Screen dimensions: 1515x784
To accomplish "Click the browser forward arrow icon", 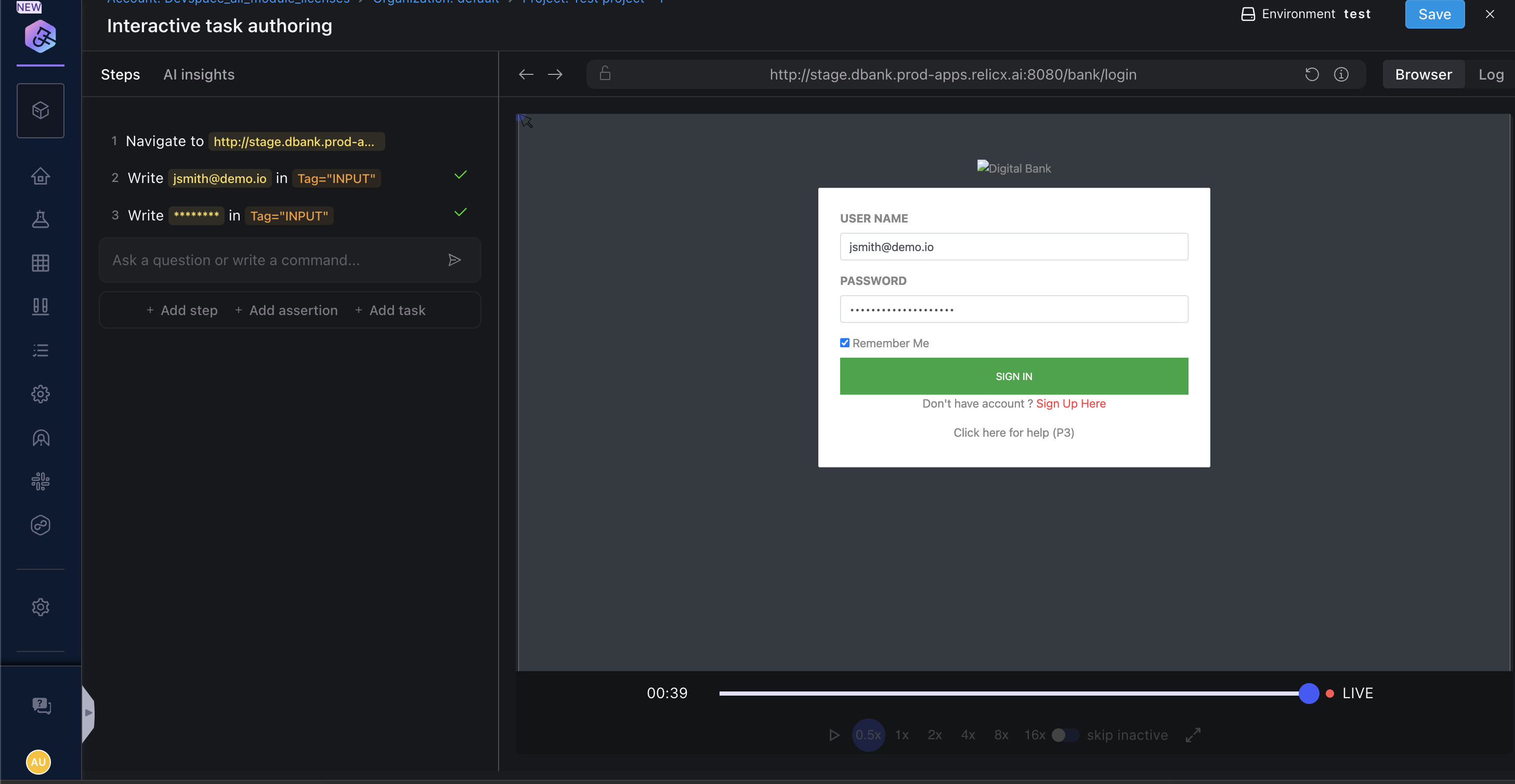I will coord(555,74).
